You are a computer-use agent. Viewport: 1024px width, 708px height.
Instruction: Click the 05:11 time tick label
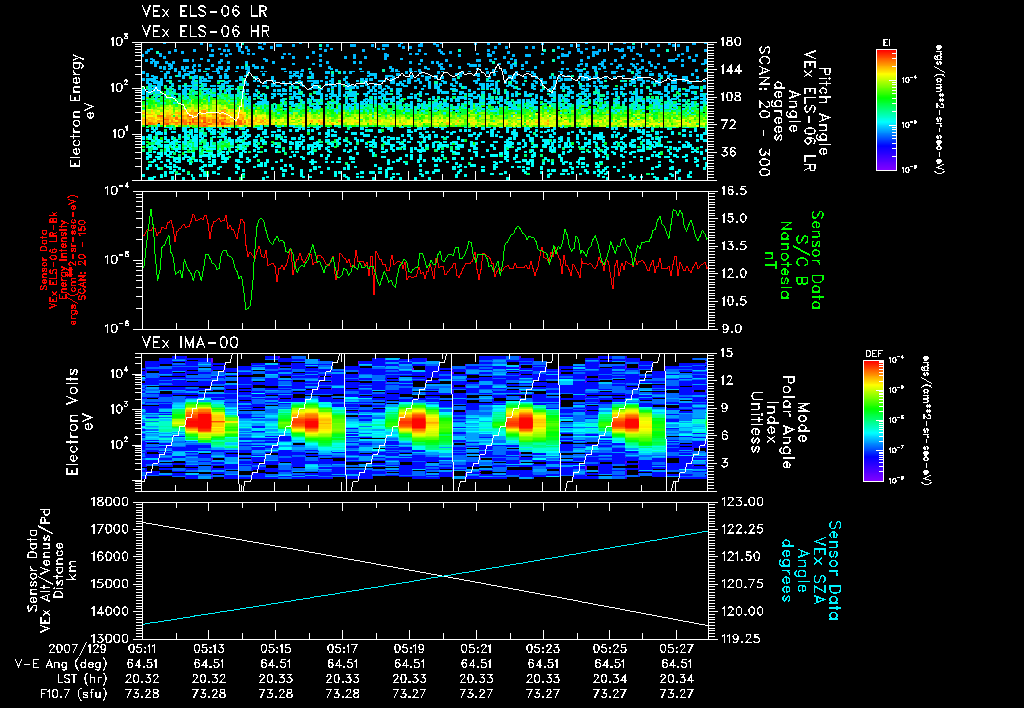tap(142, 649)
